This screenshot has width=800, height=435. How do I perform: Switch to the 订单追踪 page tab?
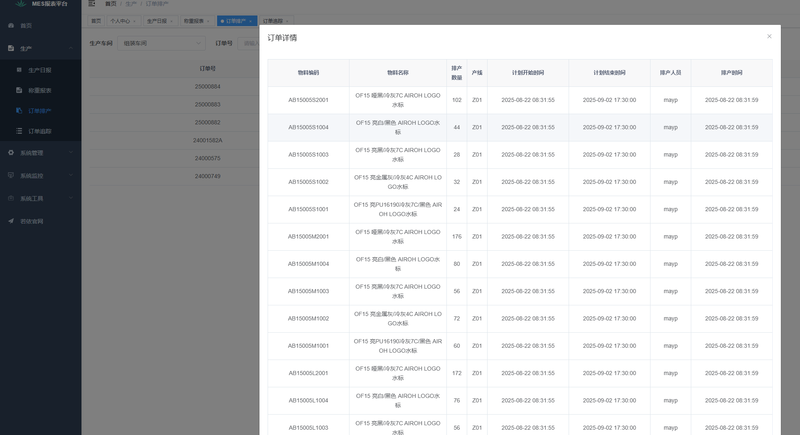[275, 21]
